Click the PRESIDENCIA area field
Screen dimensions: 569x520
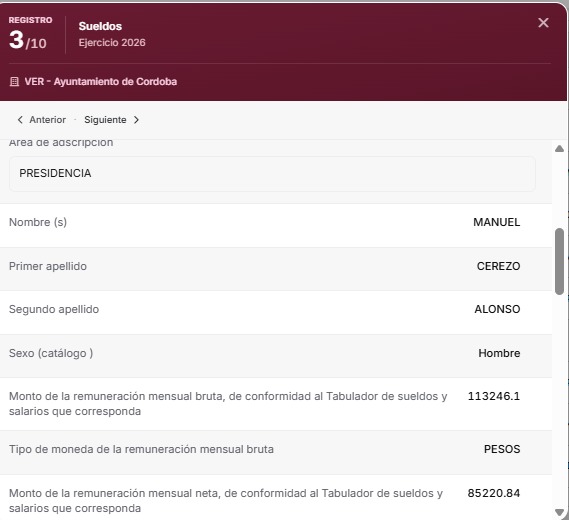click(x=272, y=173)
